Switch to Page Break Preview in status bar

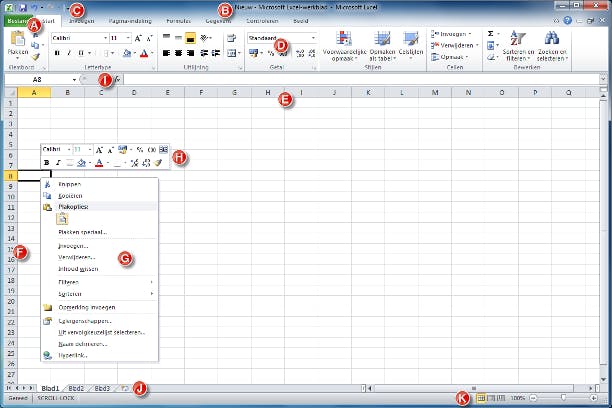(501, 398)
